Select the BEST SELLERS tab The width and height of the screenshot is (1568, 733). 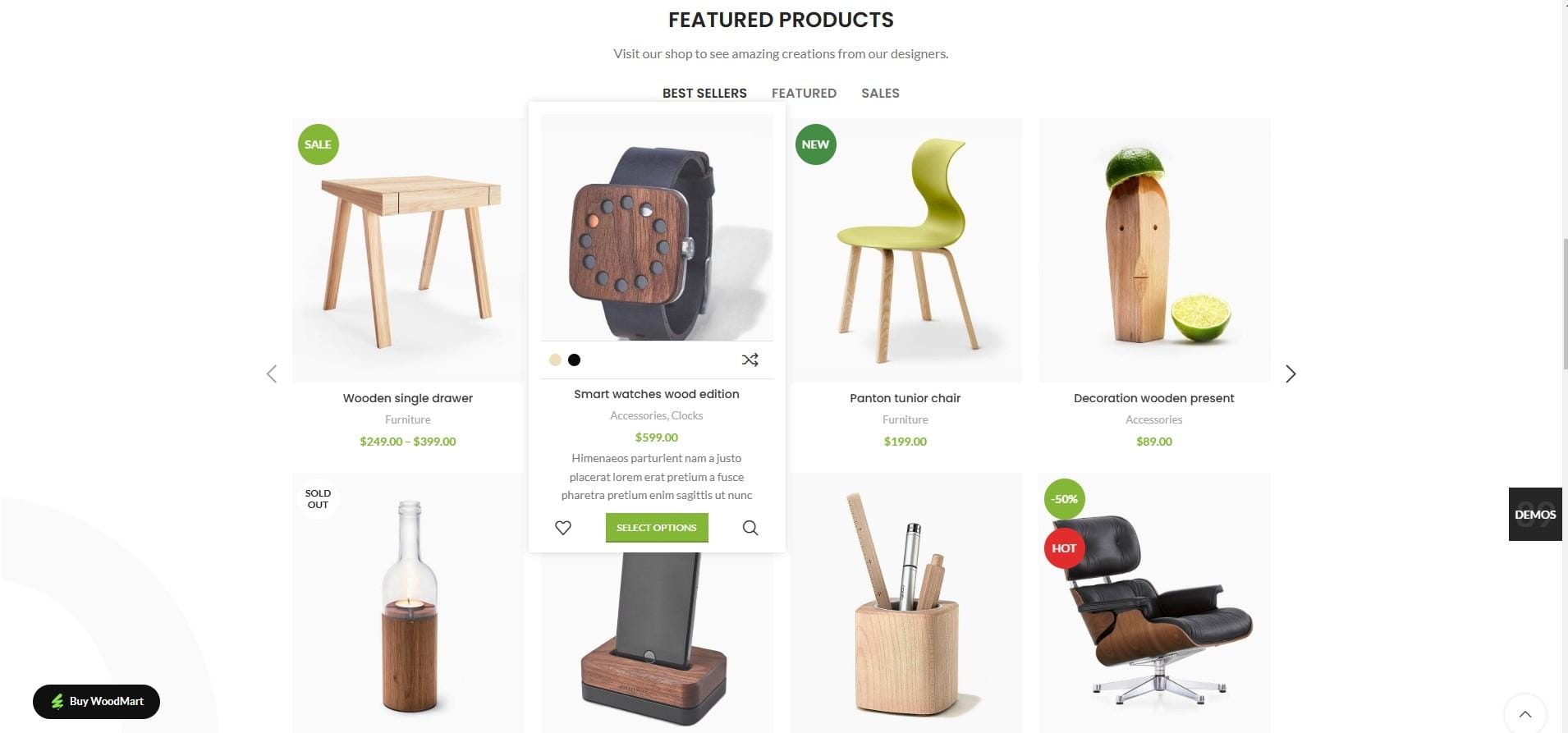coord(704,94)
